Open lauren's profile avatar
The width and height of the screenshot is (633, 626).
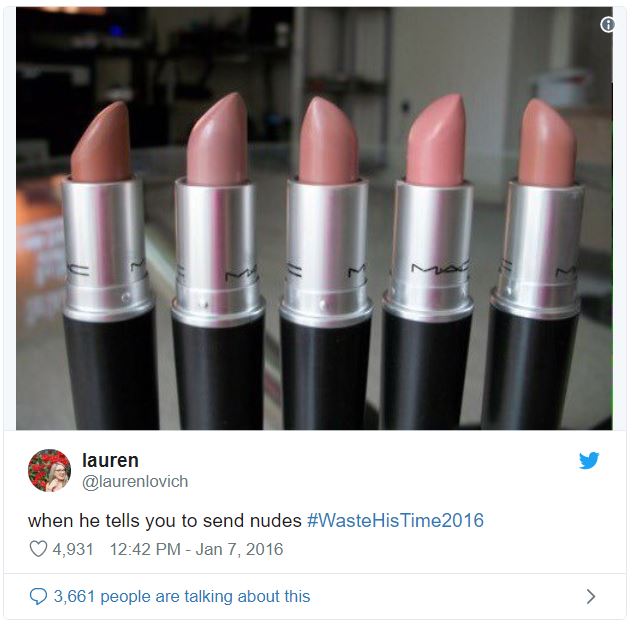49,470
